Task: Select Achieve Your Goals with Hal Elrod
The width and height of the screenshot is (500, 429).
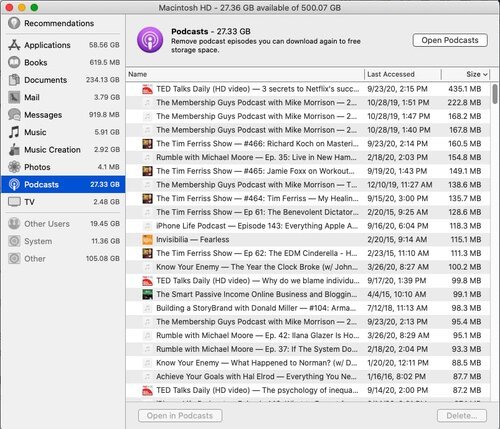Action: click(x=308, y=376)
